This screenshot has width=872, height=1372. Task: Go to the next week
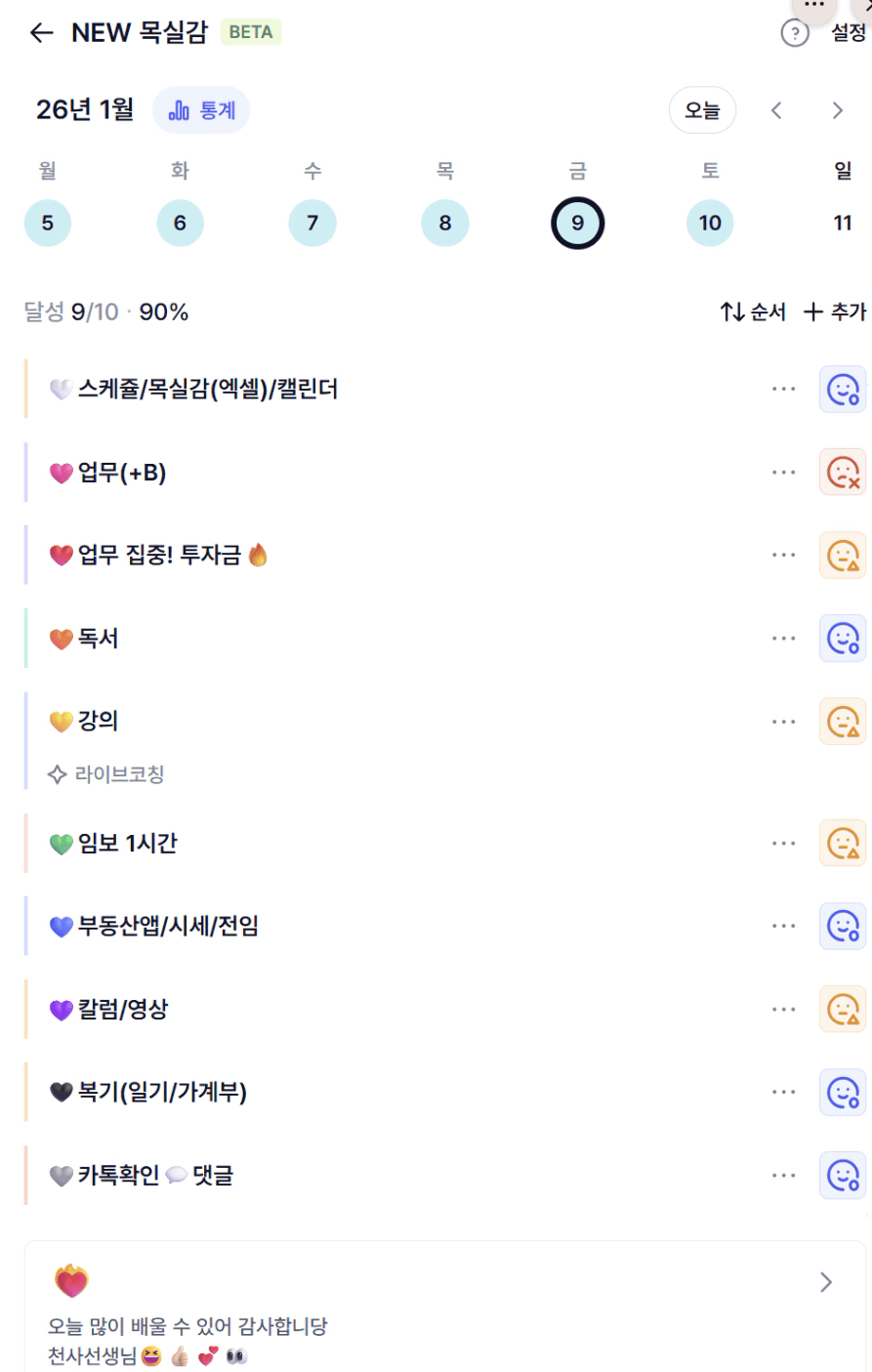click(837, 110)
